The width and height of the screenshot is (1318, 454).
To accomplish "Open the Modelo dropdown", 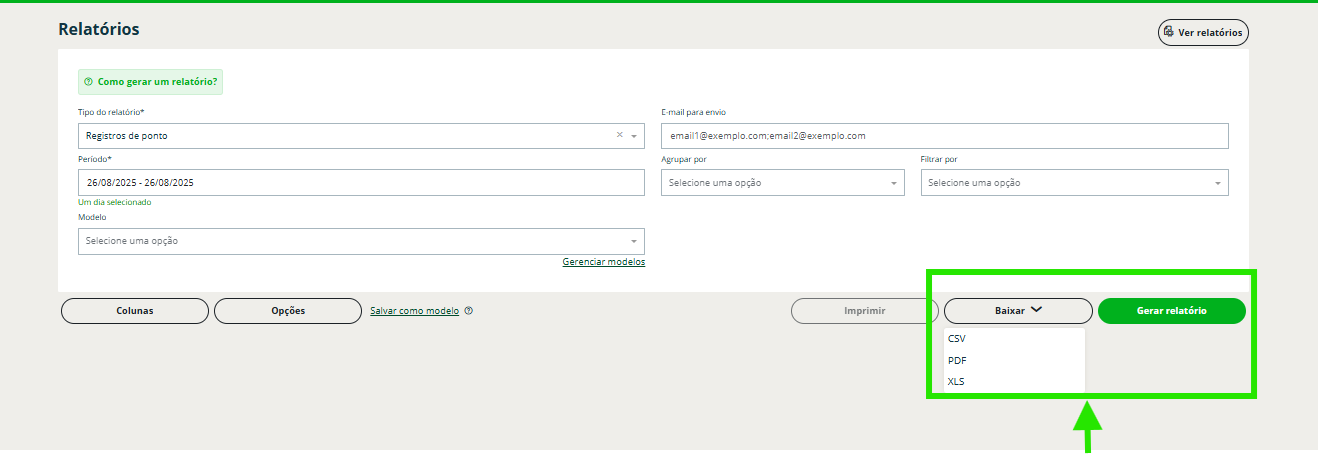I will coord(361,241).
